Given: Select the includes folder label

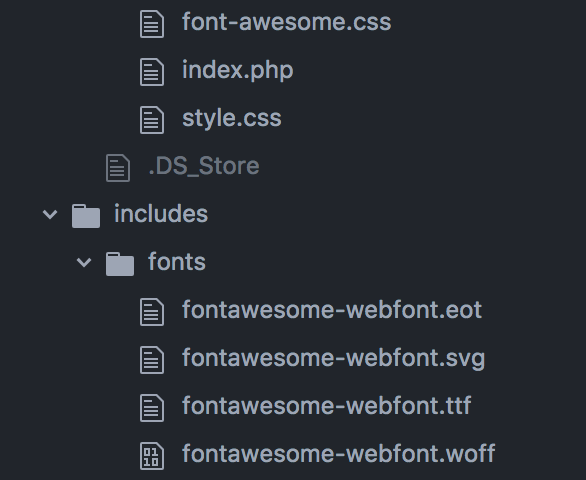Looking at the screenshot, I should pyautogui.click(x=161, y=213).
